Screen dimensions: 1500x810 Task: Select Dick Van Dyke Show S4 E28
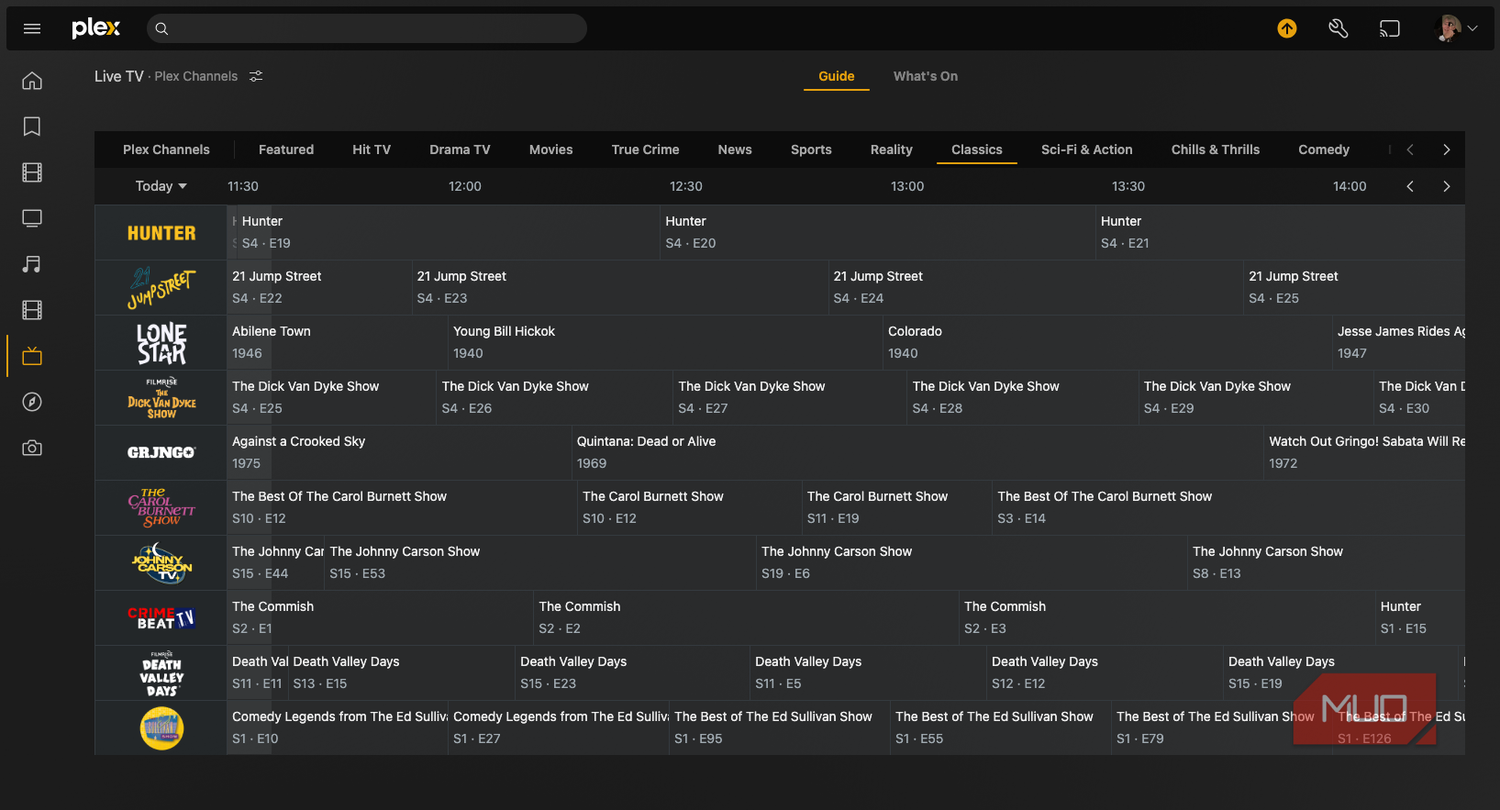pos(1023,398)
